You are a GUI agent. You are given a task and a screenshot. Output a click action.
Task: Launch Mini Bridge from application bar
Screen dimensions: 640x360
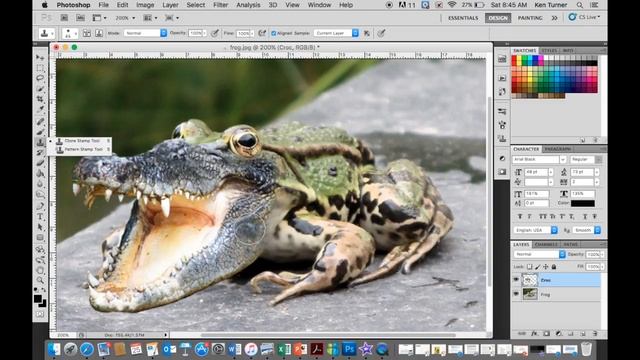pyautogui.click(x=80, y=18)
